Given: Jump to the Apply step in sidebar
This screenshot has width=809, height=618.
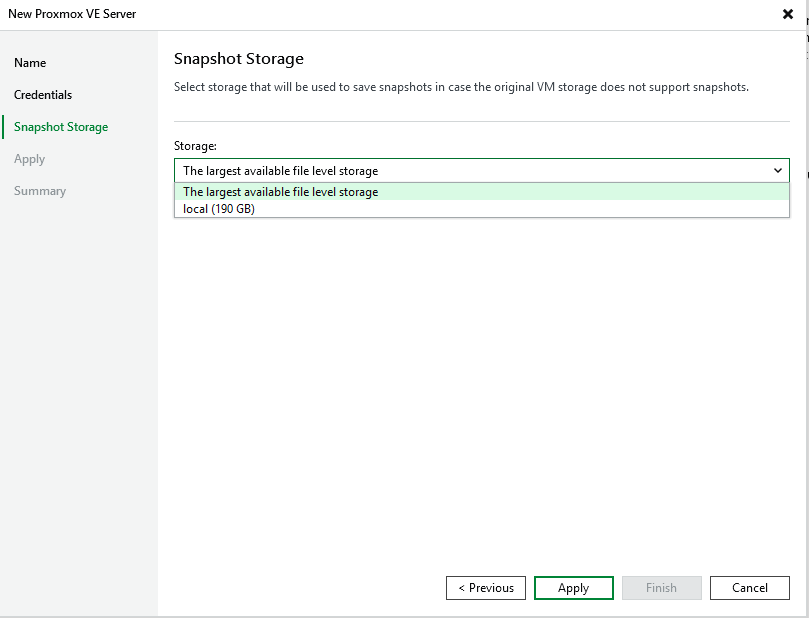Looking at the screenshot, I should (29, 159).
